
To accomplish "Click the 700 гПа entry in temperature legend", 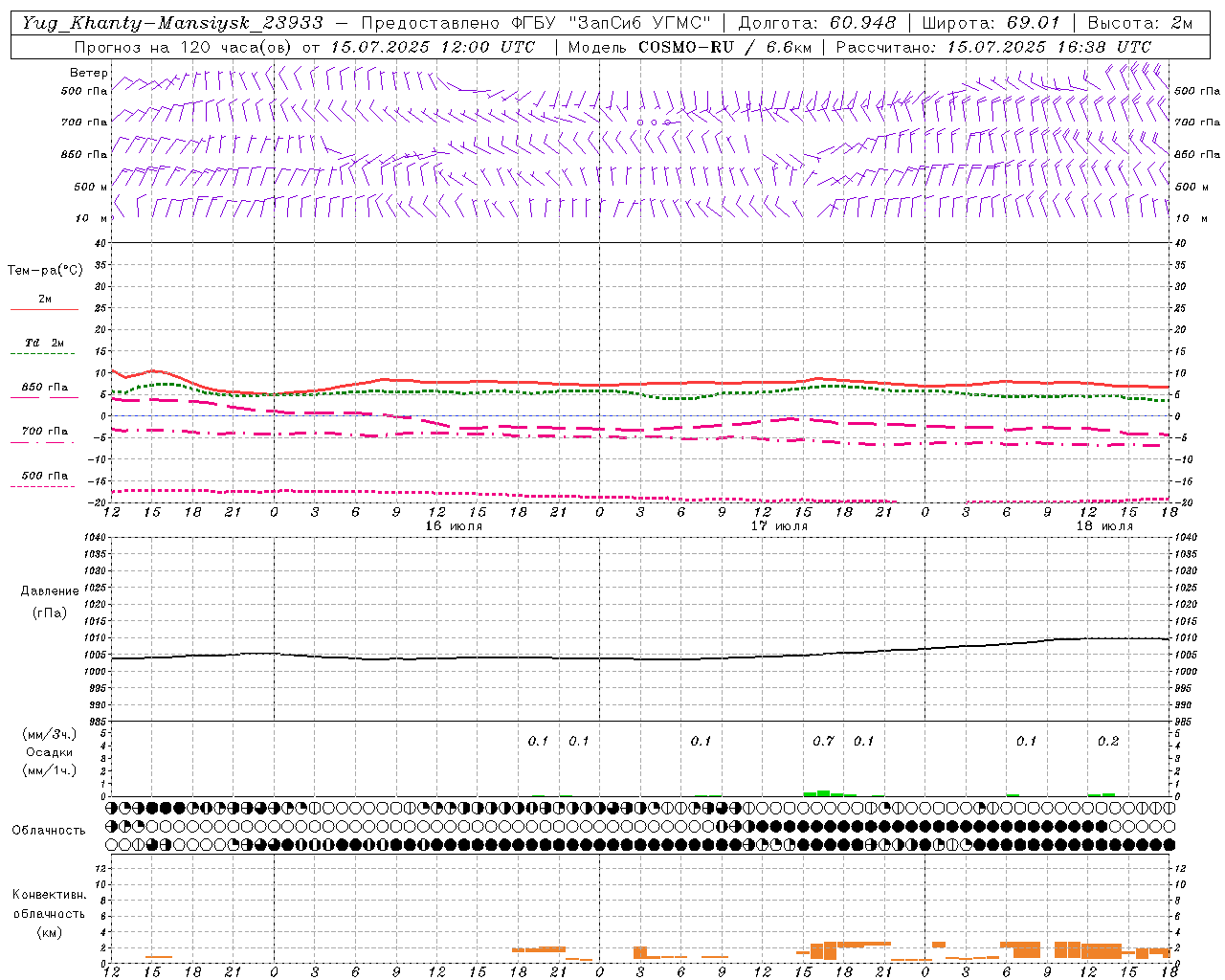I will [x=45, y=431].
